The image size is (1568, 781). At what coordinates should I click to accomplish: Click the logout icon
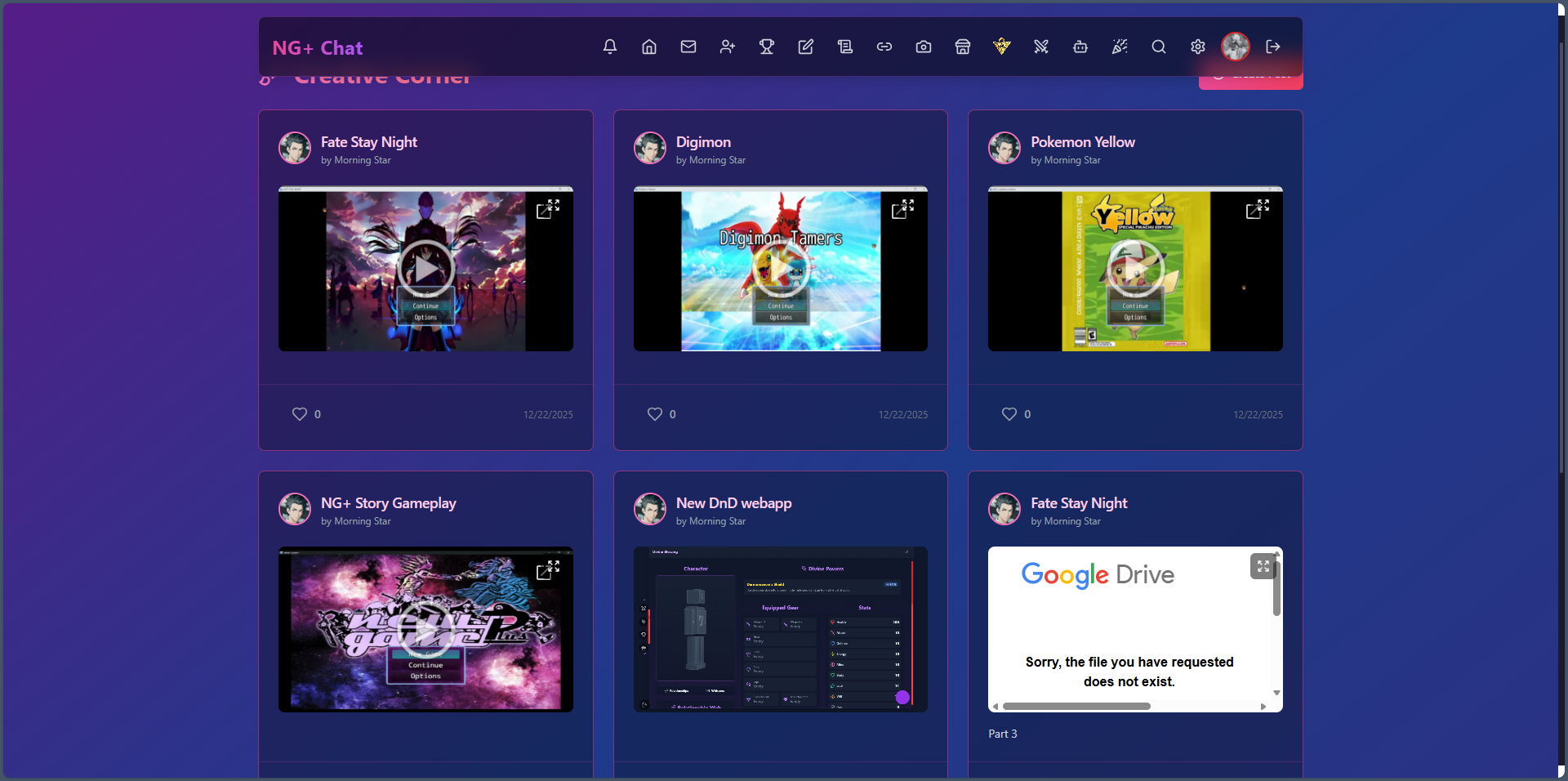click(1273, 47)
